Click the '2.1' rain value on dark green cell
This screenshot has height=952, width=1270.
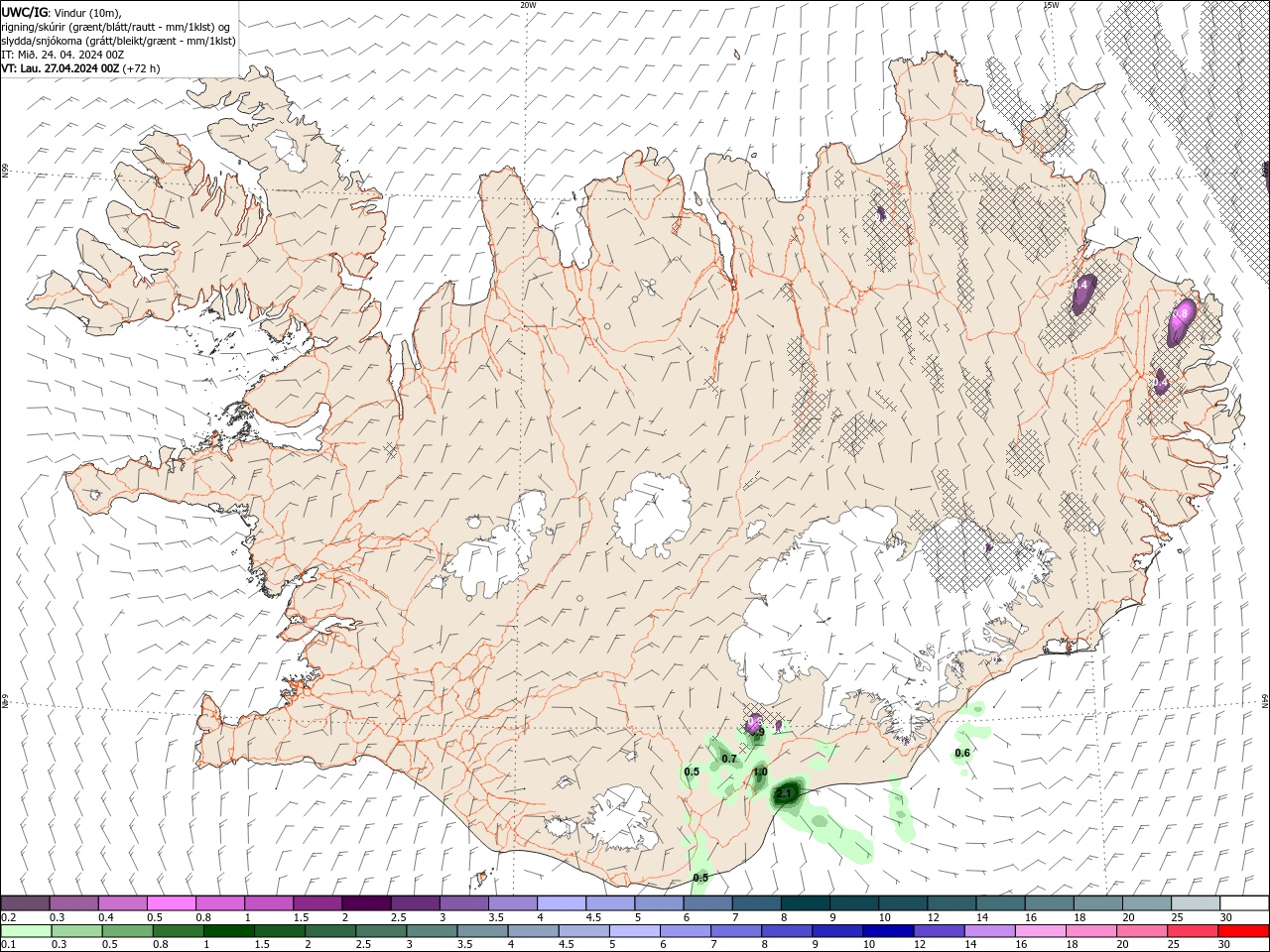click(x=784, y=794)
